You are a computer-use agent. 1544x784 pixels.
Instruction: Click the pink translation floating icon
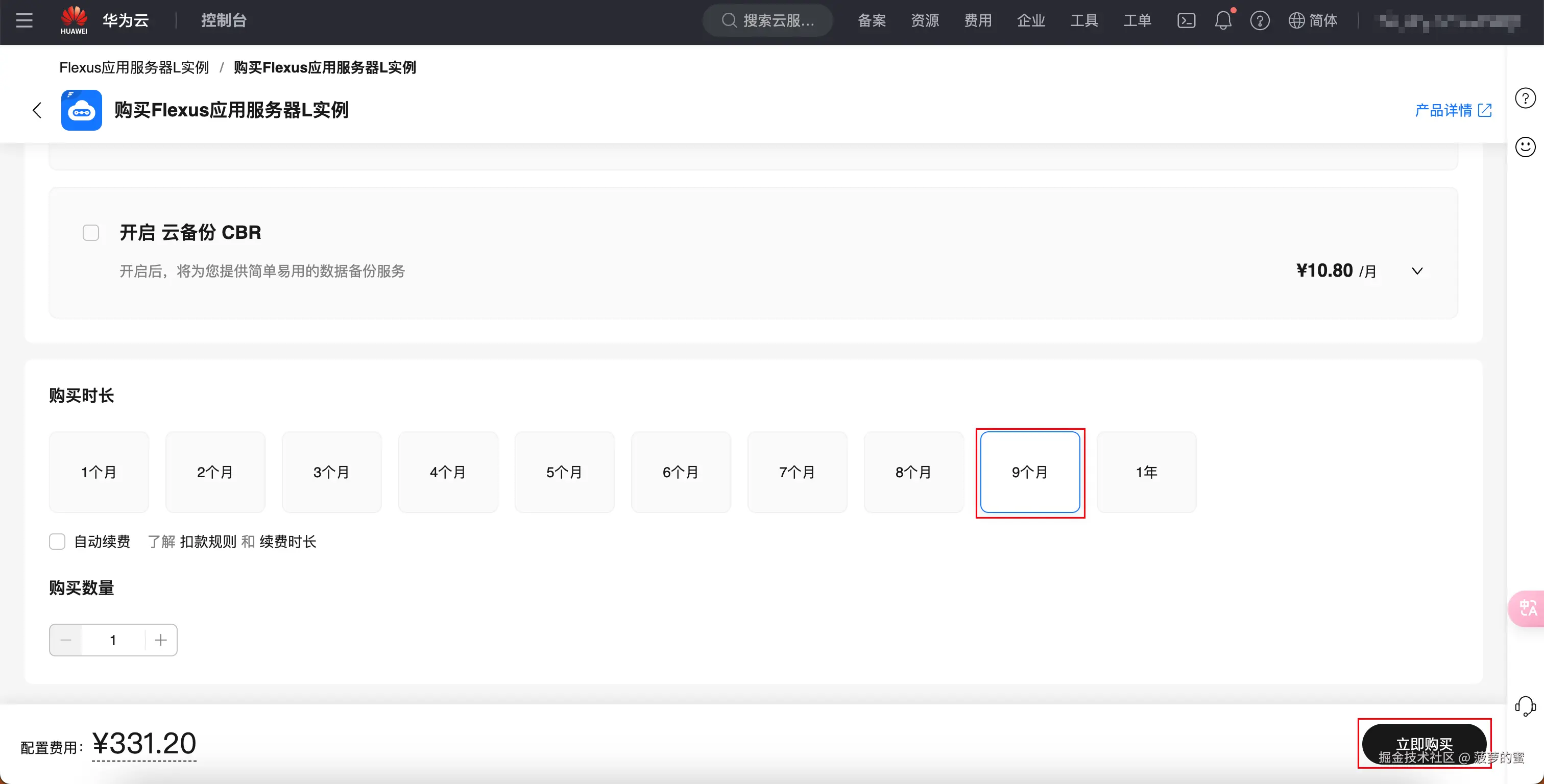(x=1527, y=608)
